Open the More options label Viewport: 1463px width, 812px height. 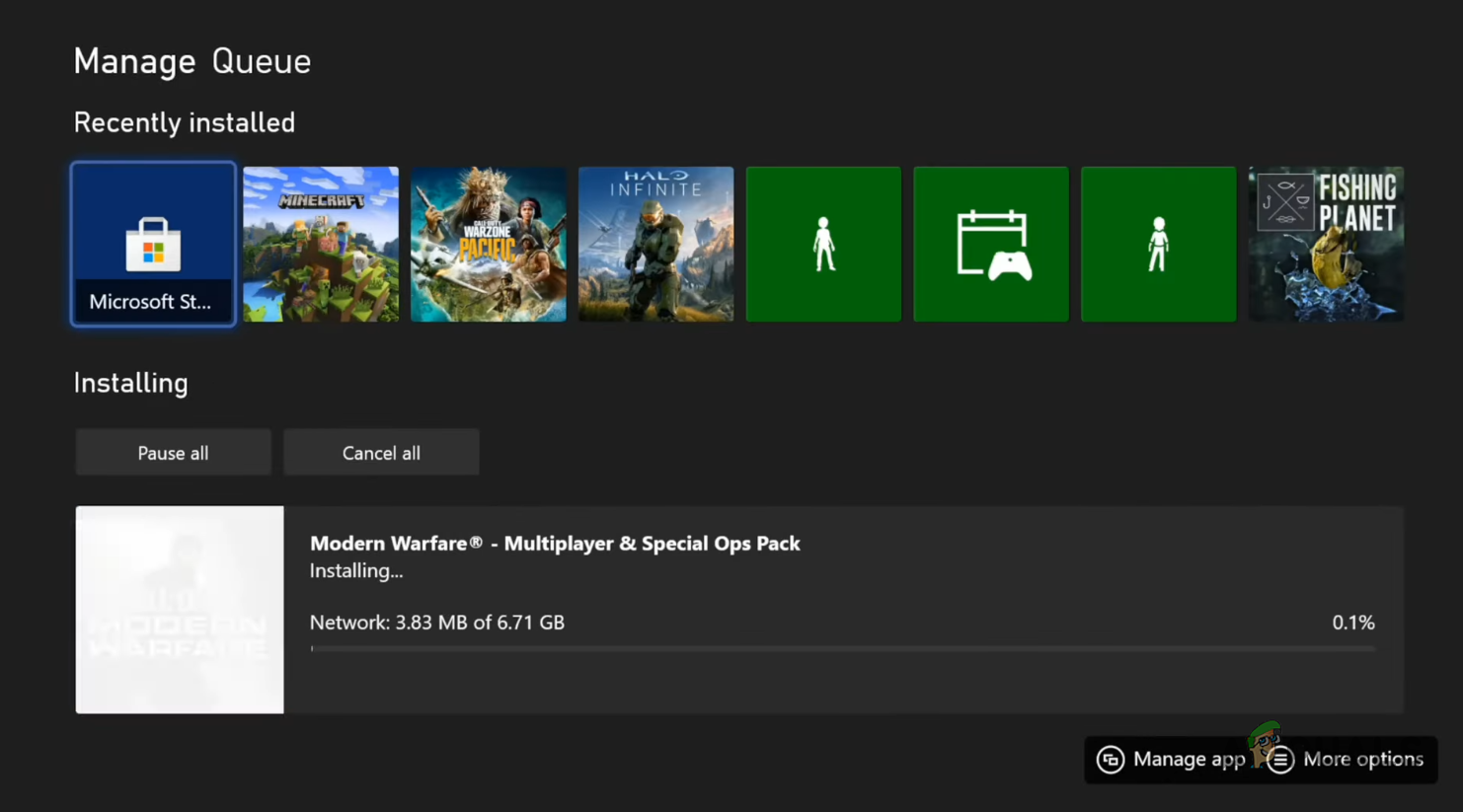point(1362,760)
